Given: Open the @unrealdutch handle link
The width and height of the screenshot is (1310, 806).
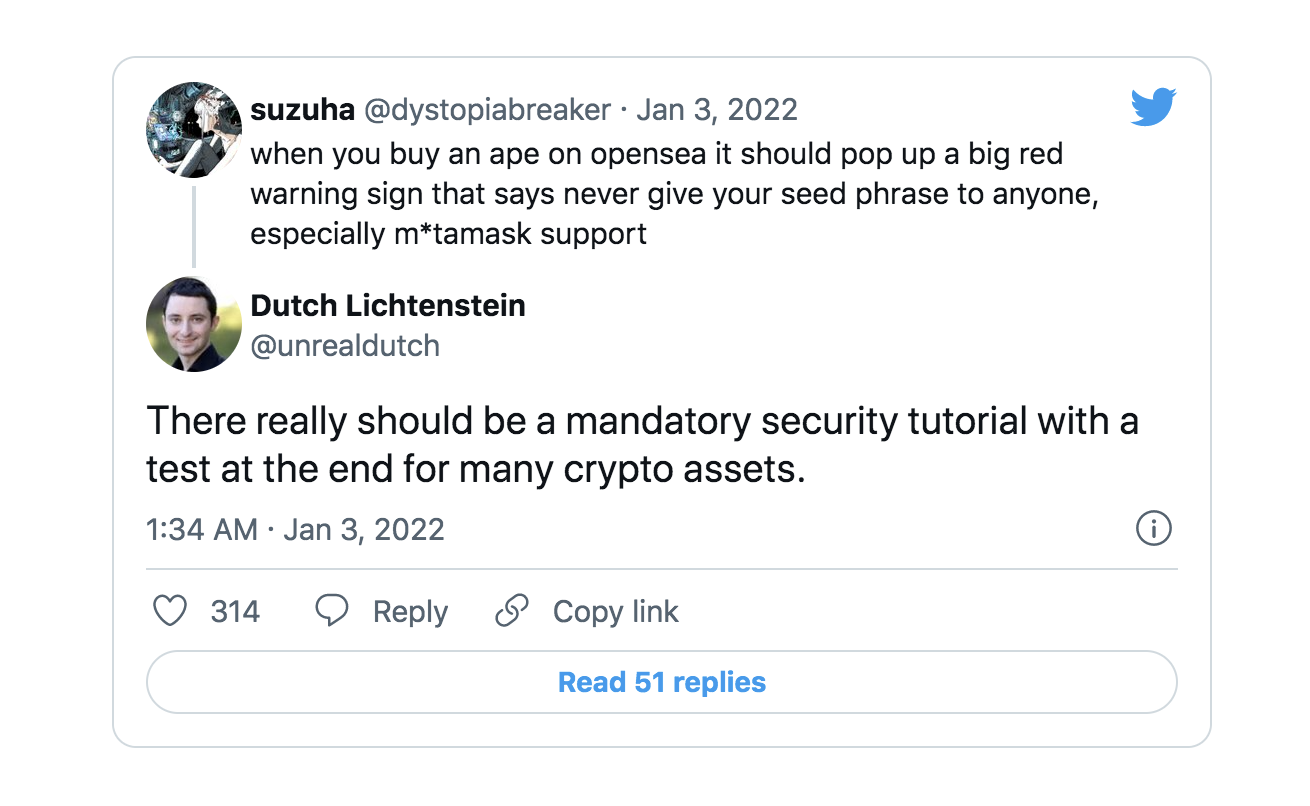Looking at the screenshot, I should point(345,345).
